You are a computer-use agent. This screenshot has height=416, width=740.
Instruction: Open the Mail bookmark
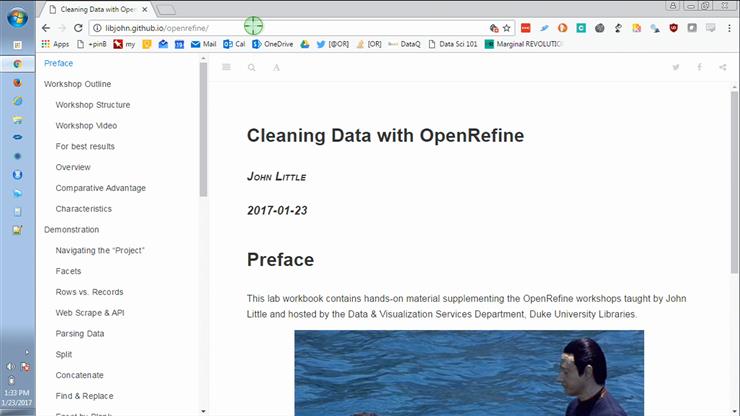tap(203, 44)
